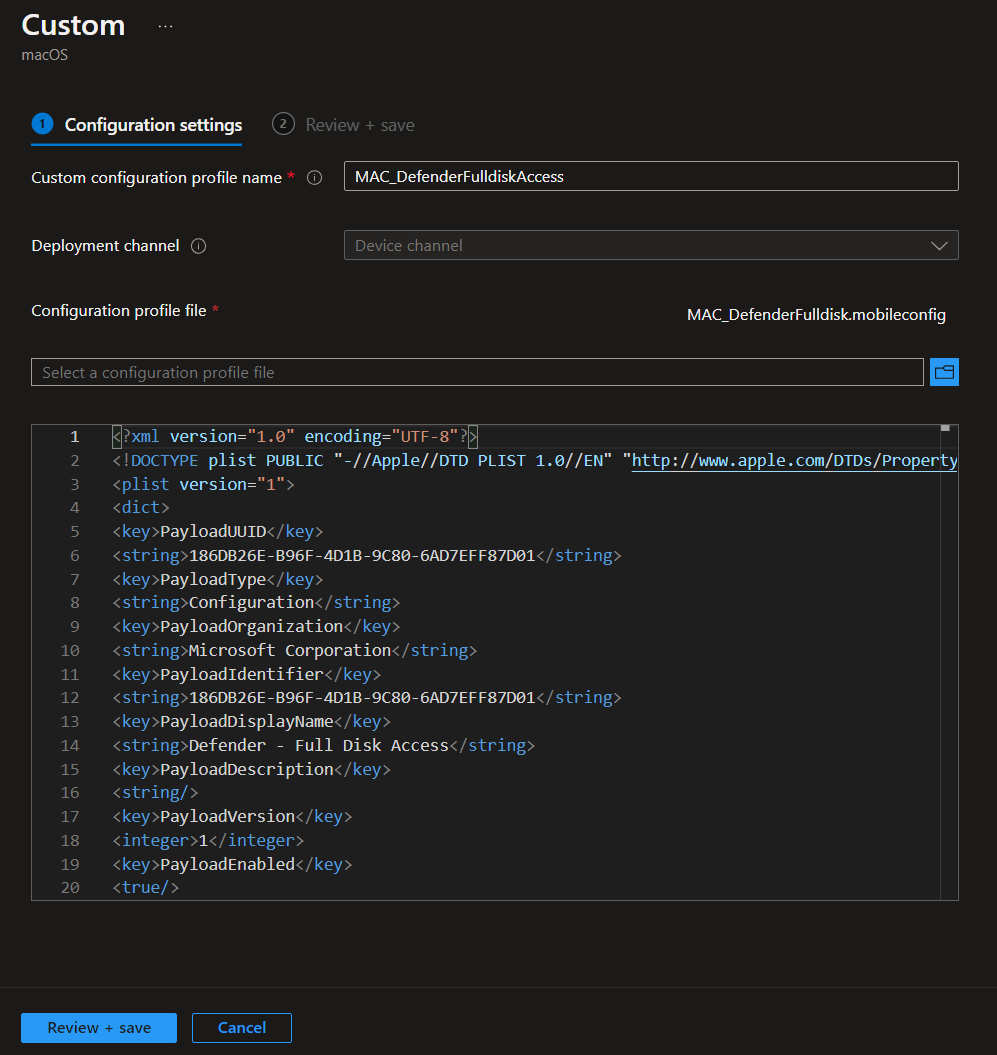Open the ellipsis menu next to Custom

point(165,27)
